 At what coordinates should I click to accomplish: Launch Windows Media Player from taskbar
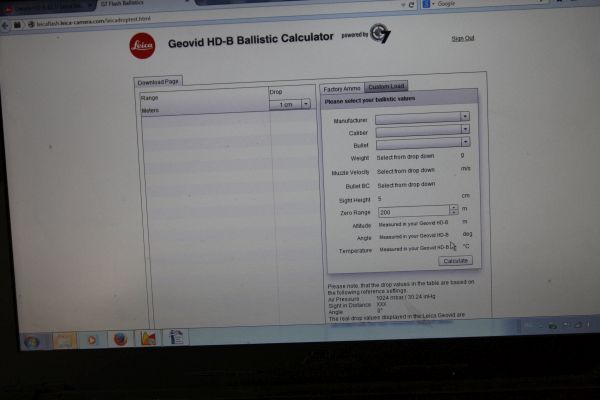(92, 340)
